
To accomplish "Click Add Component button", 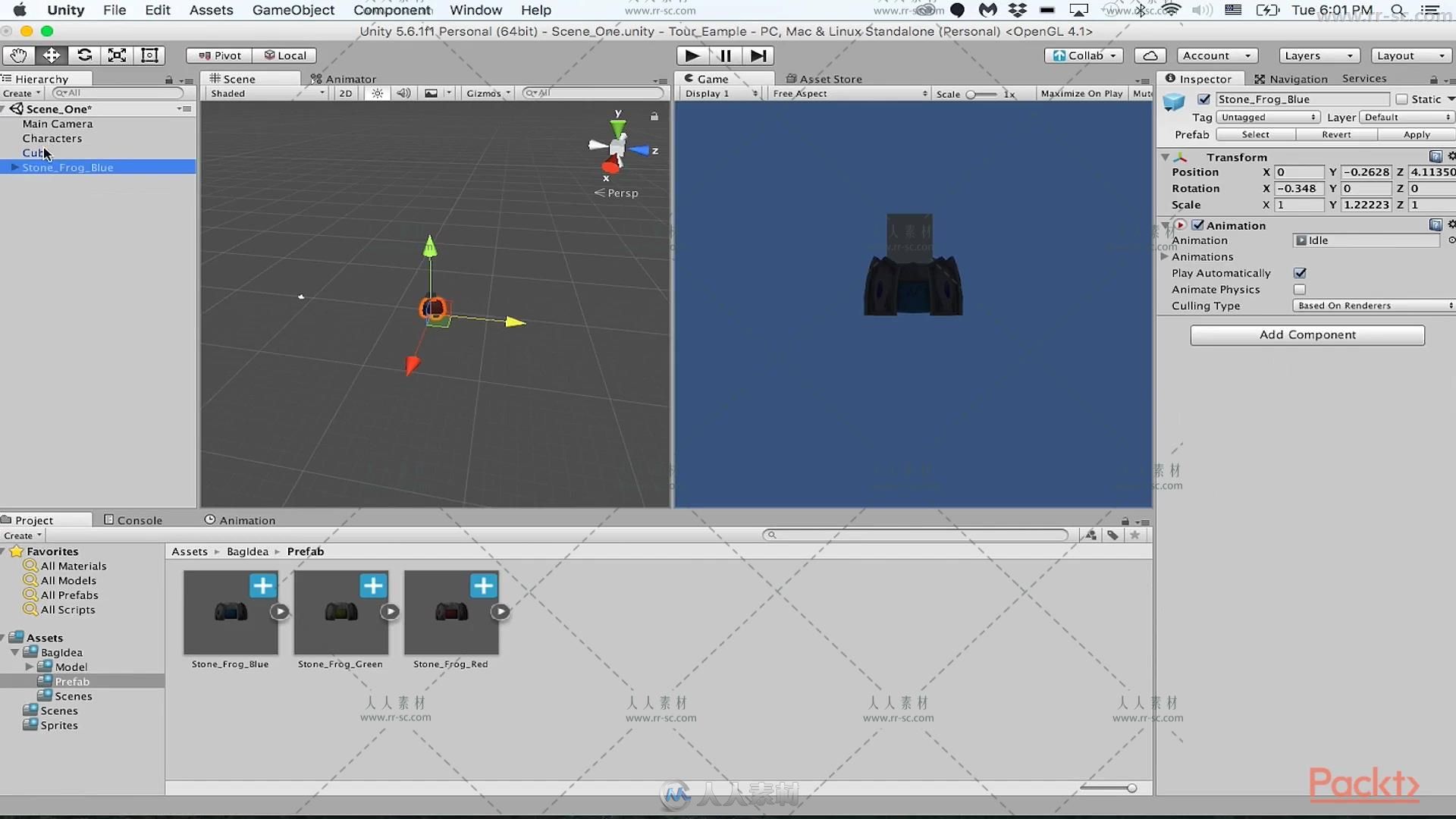I will (1307, 334).
